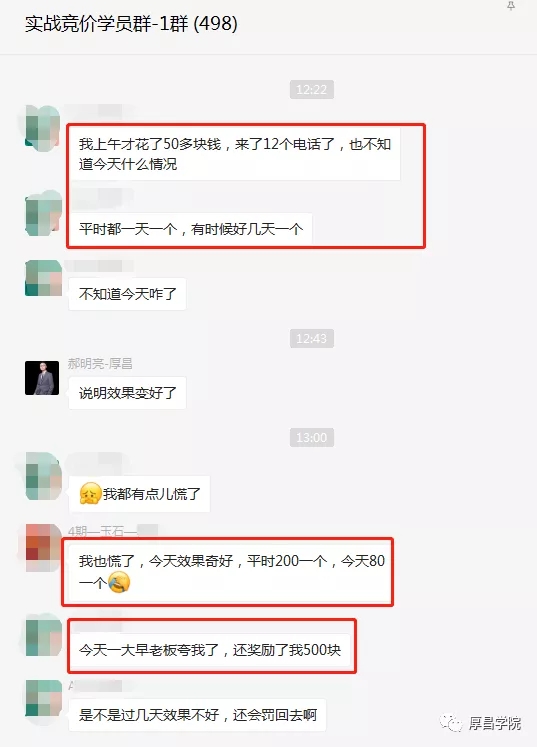Image resolution: width=537 pixels, height=747 pixels.
Task: Click the avatar beside 不知道今天咋了
Action: point(43,278)
